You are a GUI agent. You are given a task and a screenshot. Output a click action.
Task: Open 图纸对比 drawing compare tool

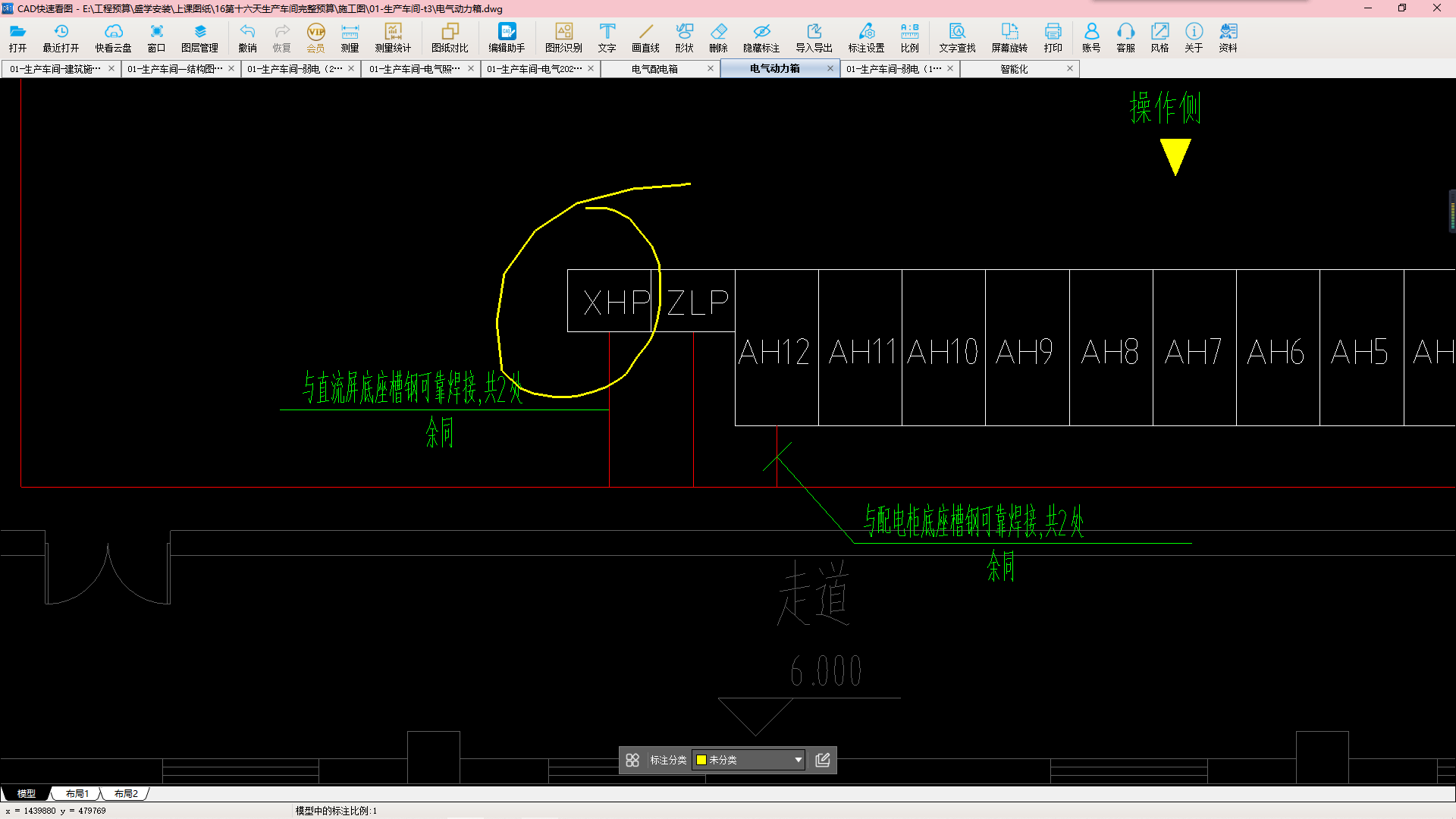450,37
